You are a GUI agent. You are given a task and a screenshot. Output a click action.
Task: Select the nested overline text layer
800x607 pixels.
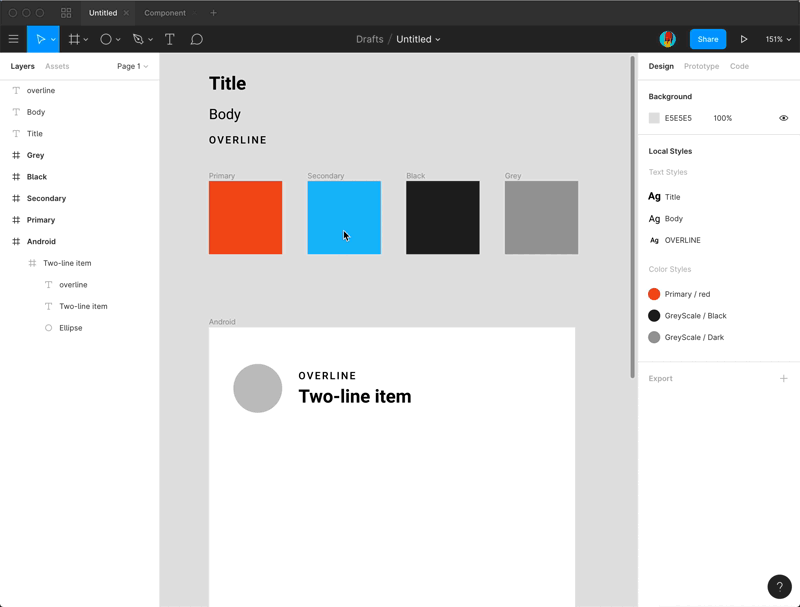click(x=73, y=285)
